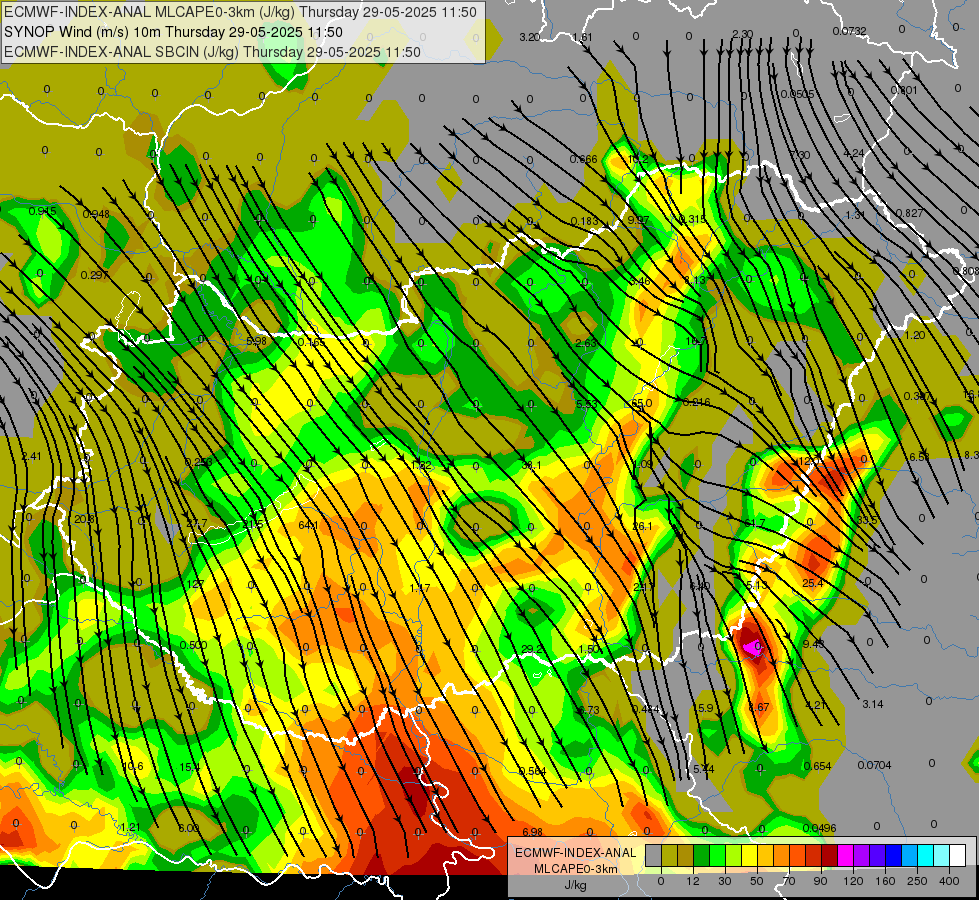
Task: Click the magenta swatch in the legend
Action: click(x=845, y=855)
